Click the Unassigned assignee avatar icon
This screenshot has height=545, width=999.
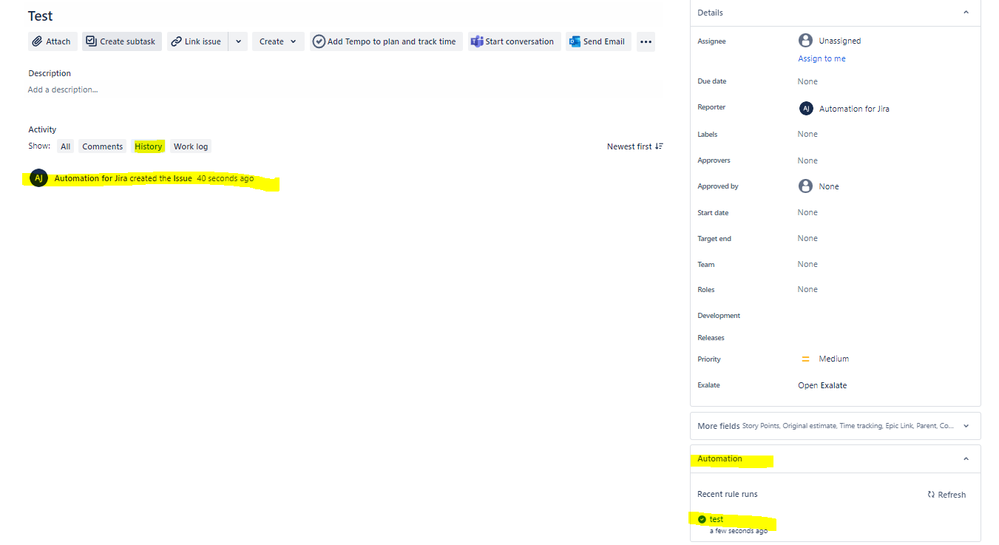(805, 40)
